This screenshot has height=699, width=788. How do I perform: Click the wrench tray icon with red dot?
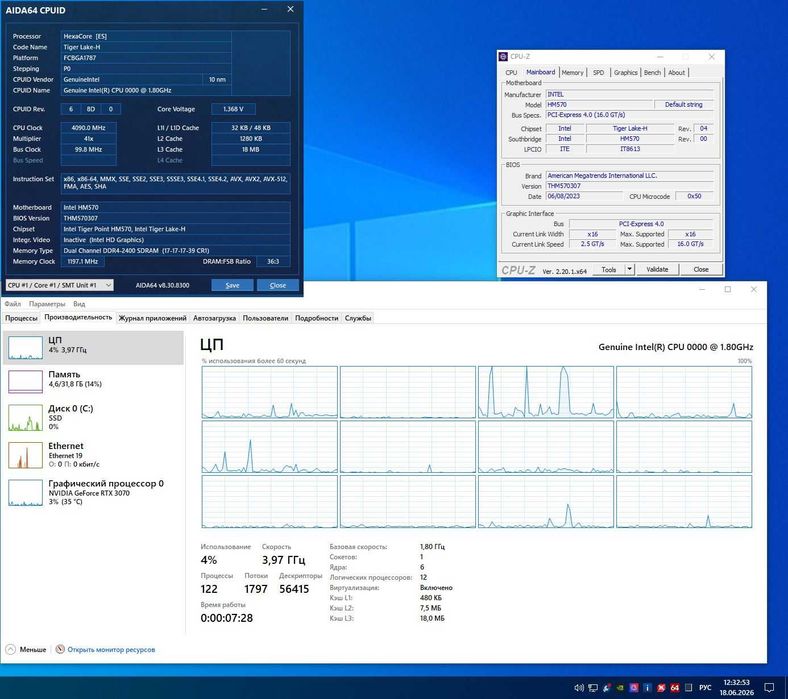pos(607,687)
